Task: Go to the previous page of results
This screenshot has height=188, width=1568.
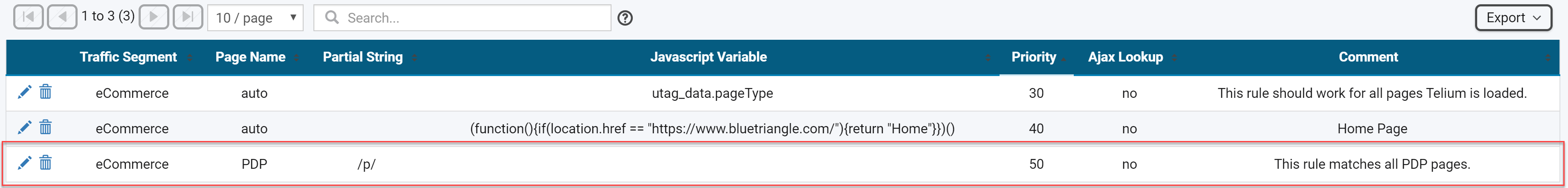Action: (62, 17)
